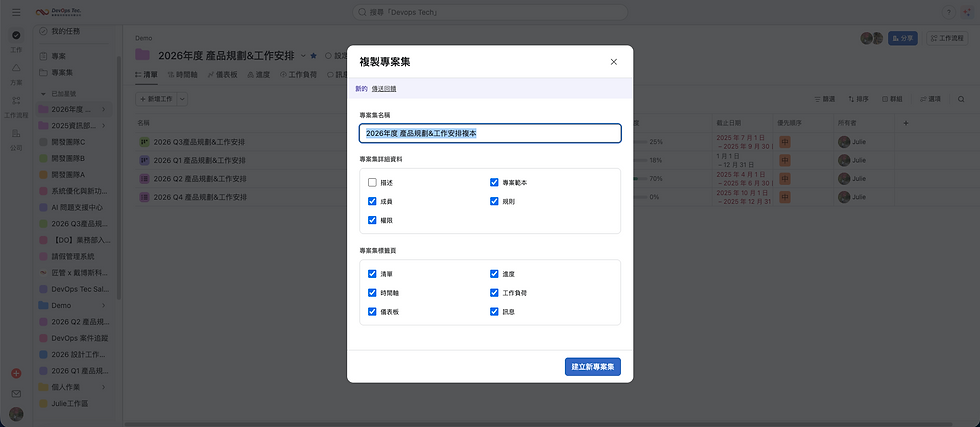Click the red plus add icon
This screenshot has width=980, height=427.
pyautogui.click(x=16, y=373)
